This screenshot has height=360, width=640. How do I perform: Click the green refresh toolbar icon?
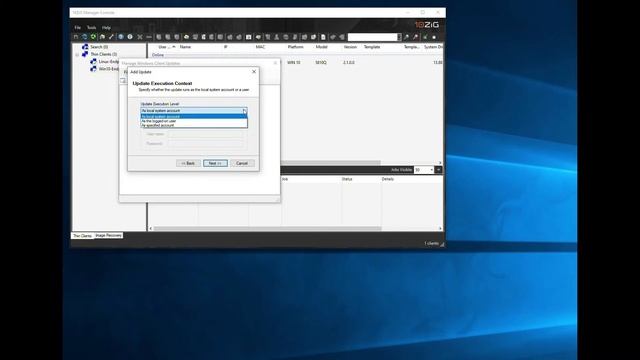[93, 37]
